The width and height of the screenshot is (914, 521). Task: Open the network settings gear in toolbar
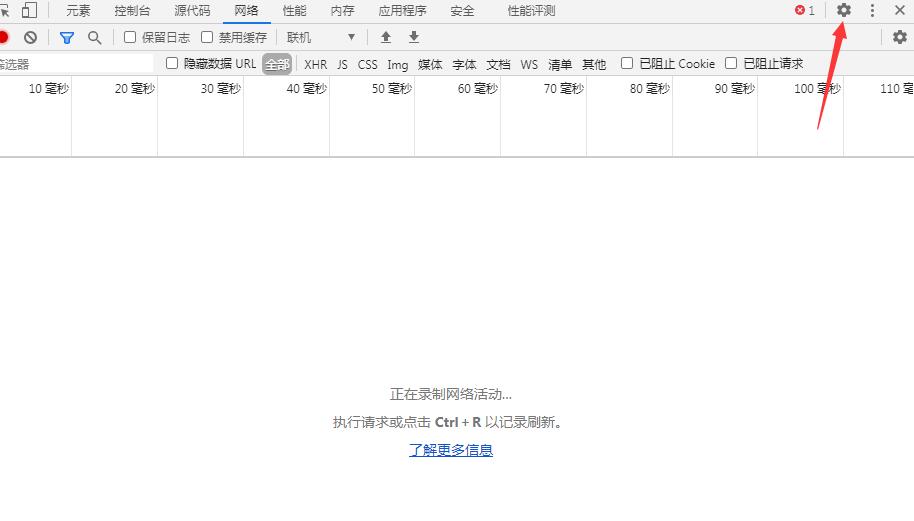coord(899,37)
